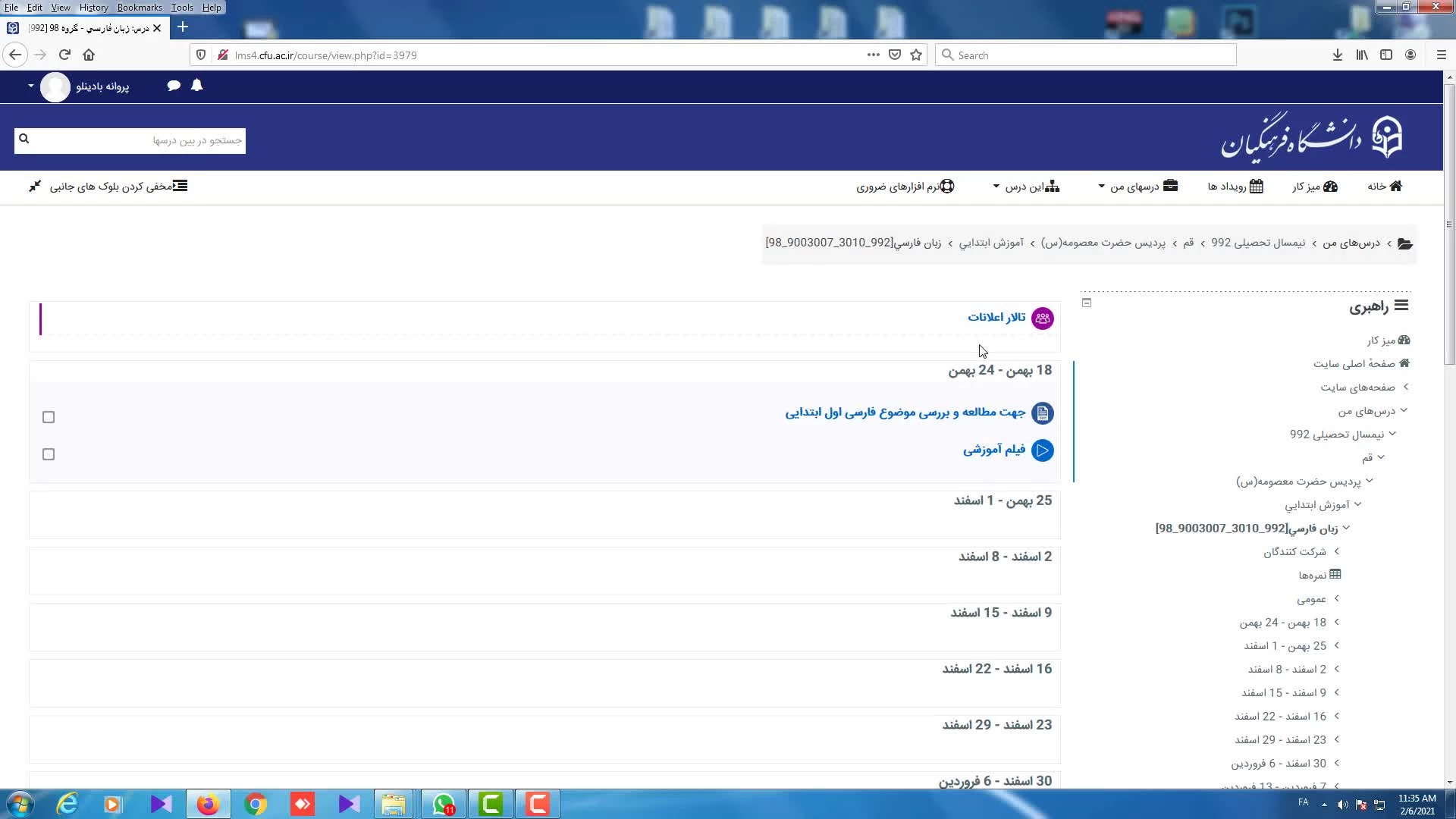Image resolution: width=1456 pixels, height=819 pixels.
Task: Click the تالار اعلانات forum icon
Action: [1043, 318]
